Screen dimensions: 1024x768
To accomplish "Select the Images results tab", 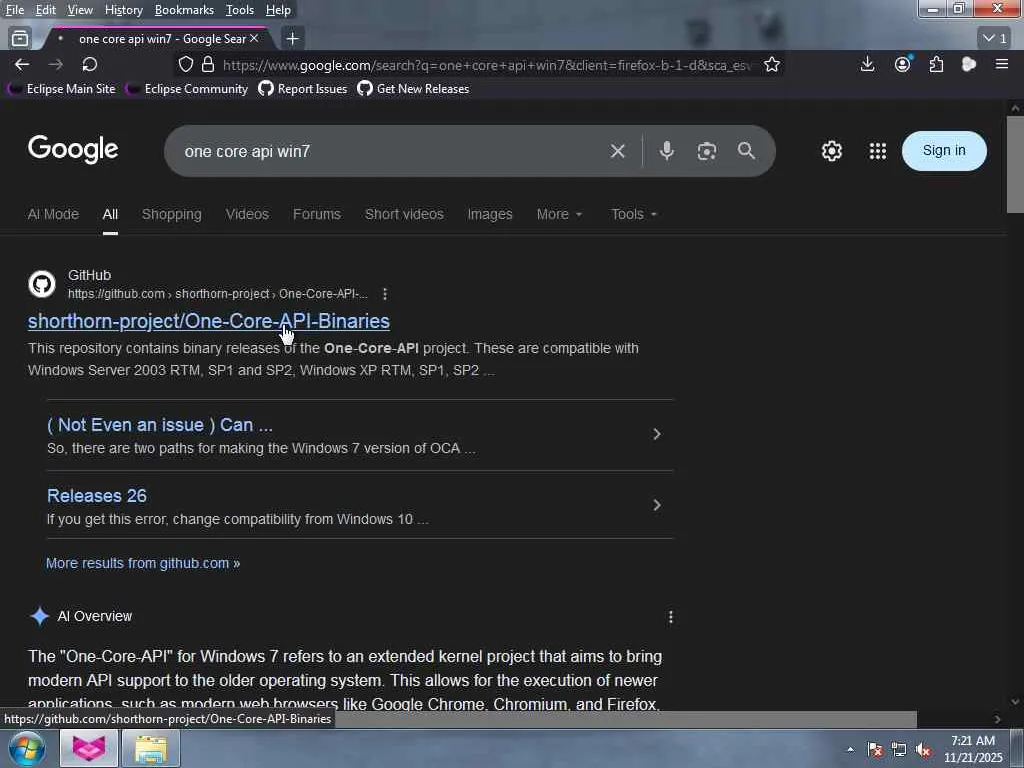I will click(490, 214).
